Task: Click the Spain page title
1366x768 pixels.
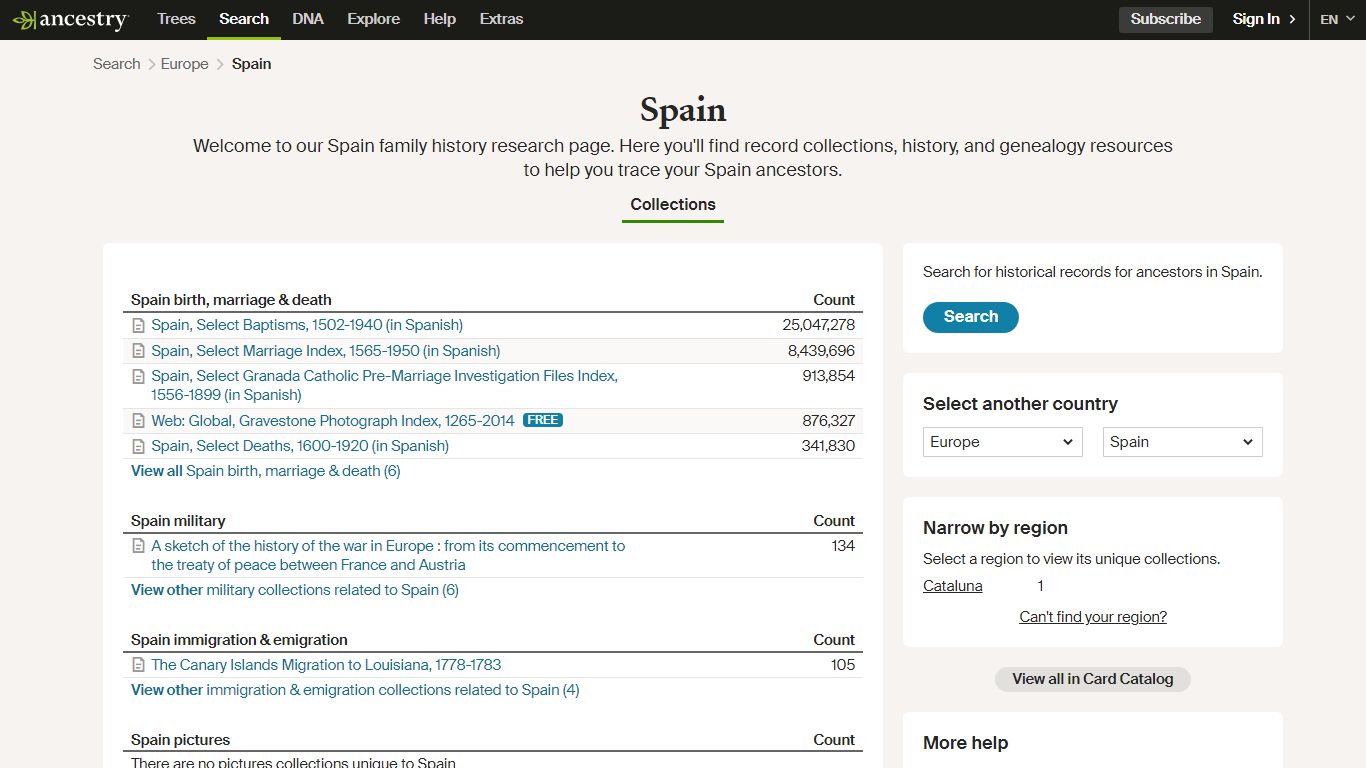Action: tap(683, 110)
